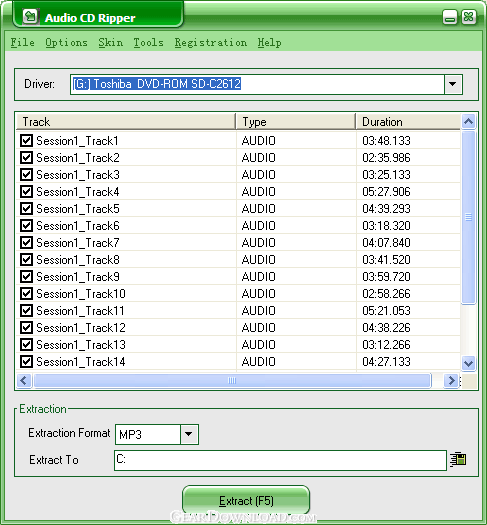Click the horizontal scroll left arrow
The width and height of the screenshot is (487, 525).
point(24,381)
